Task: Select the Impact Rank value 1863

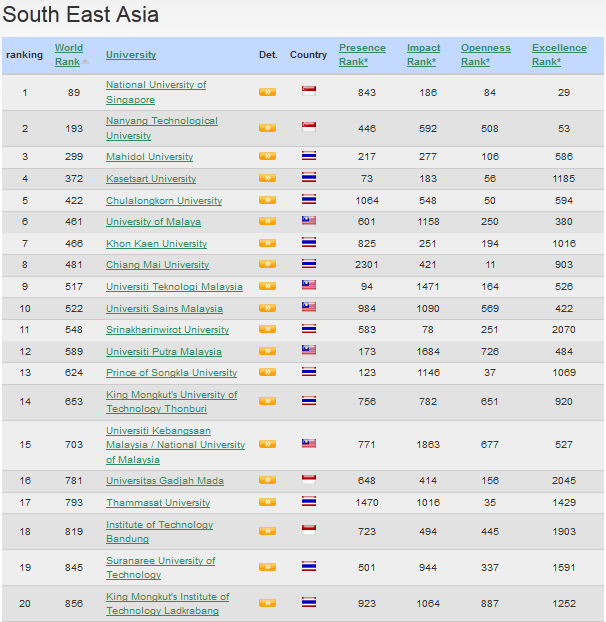Action: coord(428,445)
